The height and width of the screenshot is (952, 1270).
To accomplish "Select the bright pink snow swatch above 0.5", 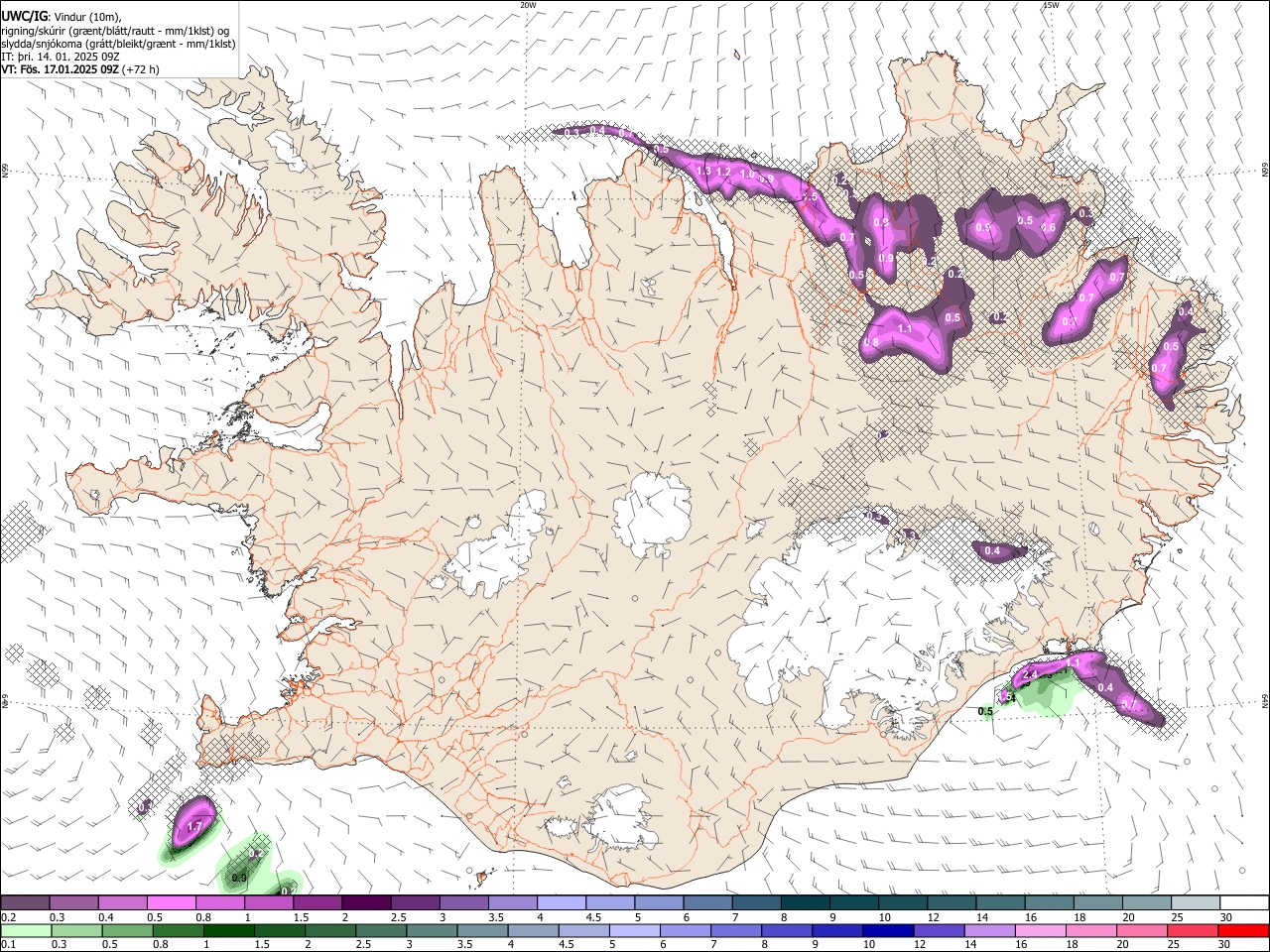I will (171, 902).
